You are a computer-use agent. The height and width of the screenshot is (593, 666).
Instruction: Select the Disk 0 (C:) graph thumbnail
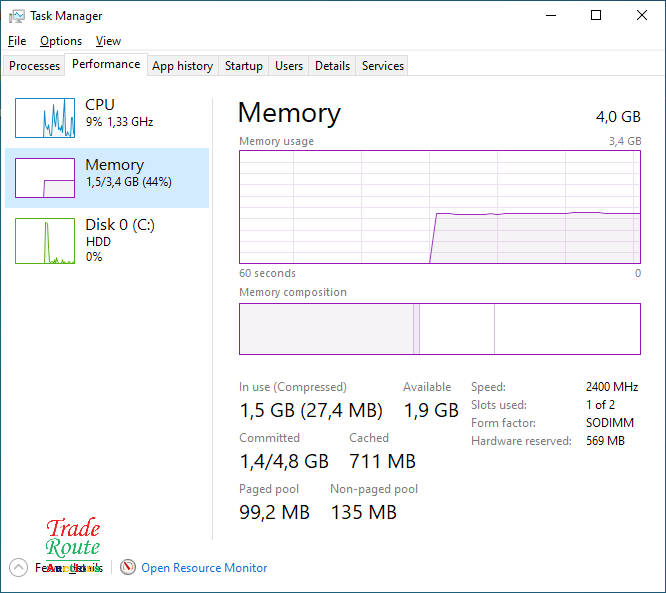45,241
